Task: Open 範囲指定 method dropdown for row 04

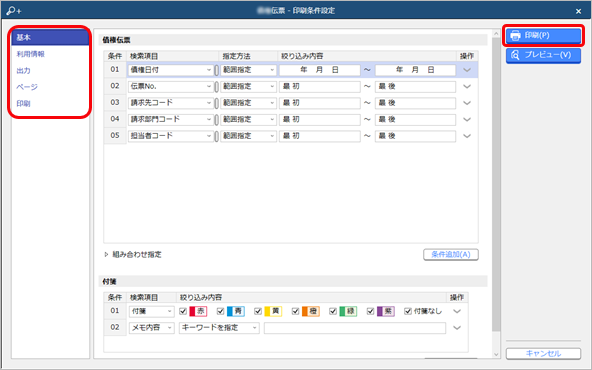Action: pos(248,119)
